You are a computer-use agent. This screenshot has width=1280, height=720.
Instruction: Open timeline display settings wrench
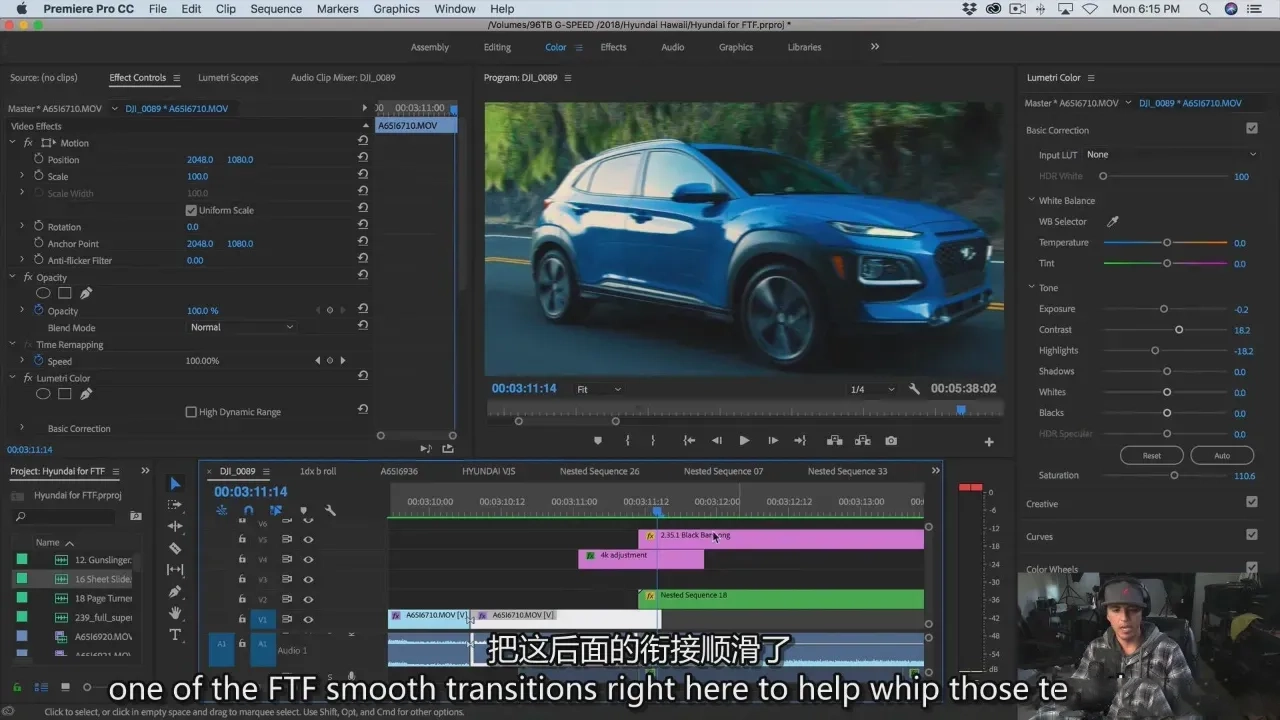pyautogui.click(x=330, y=511)
